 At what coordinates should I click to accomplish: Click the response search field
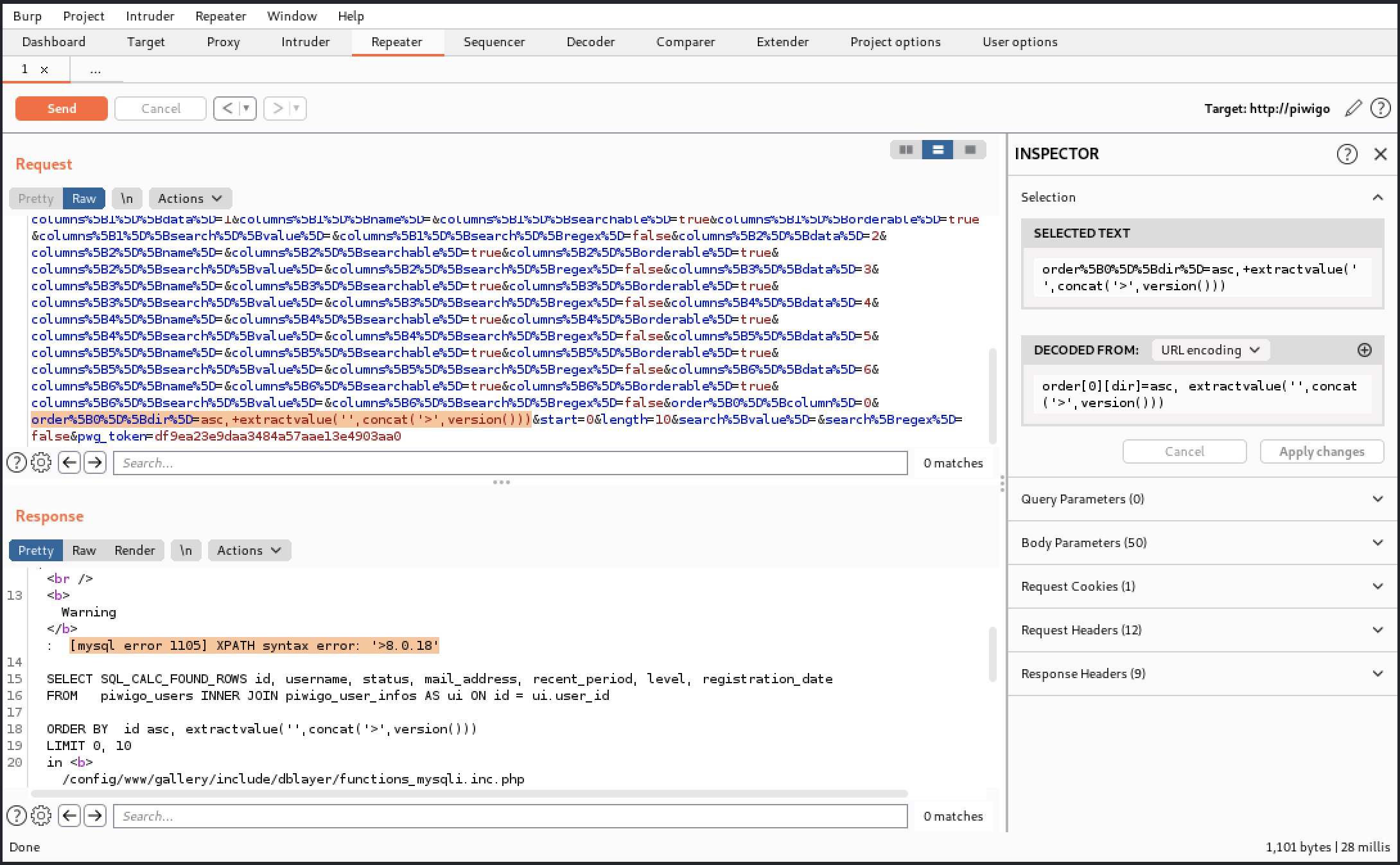click(x=511, y=816)
